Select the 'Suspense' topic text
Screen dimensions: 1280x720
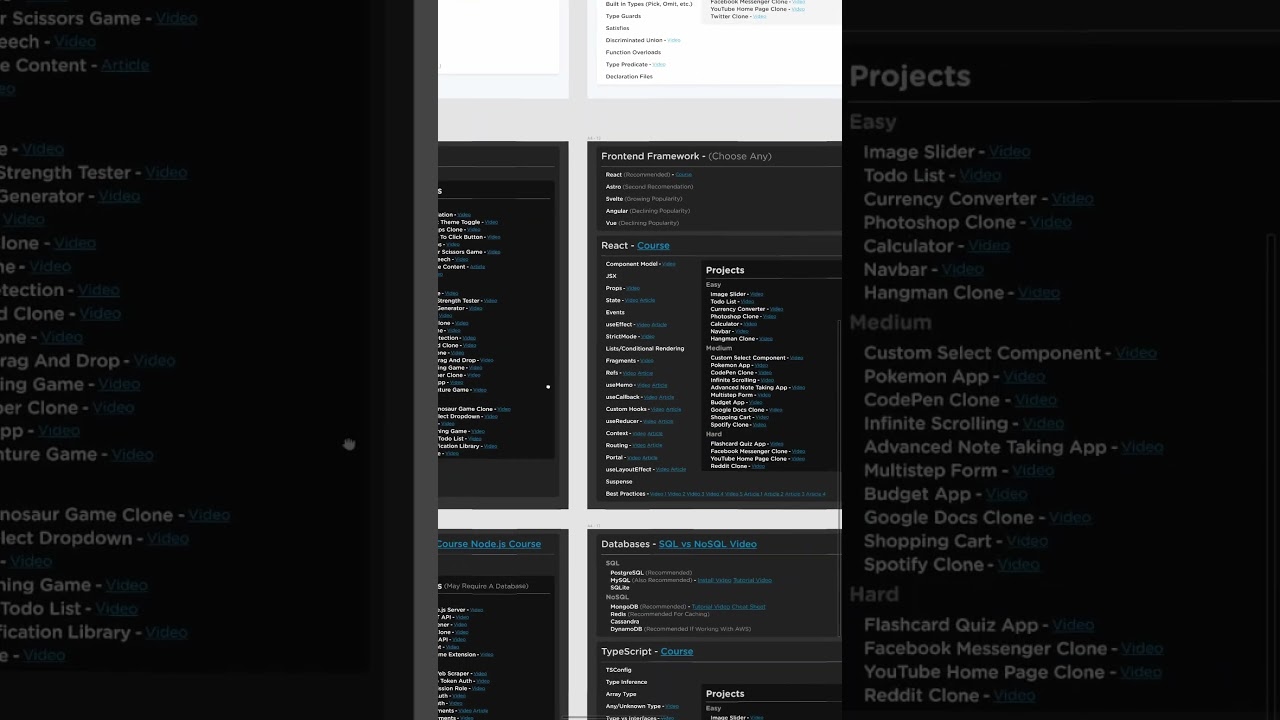point(619,482)
